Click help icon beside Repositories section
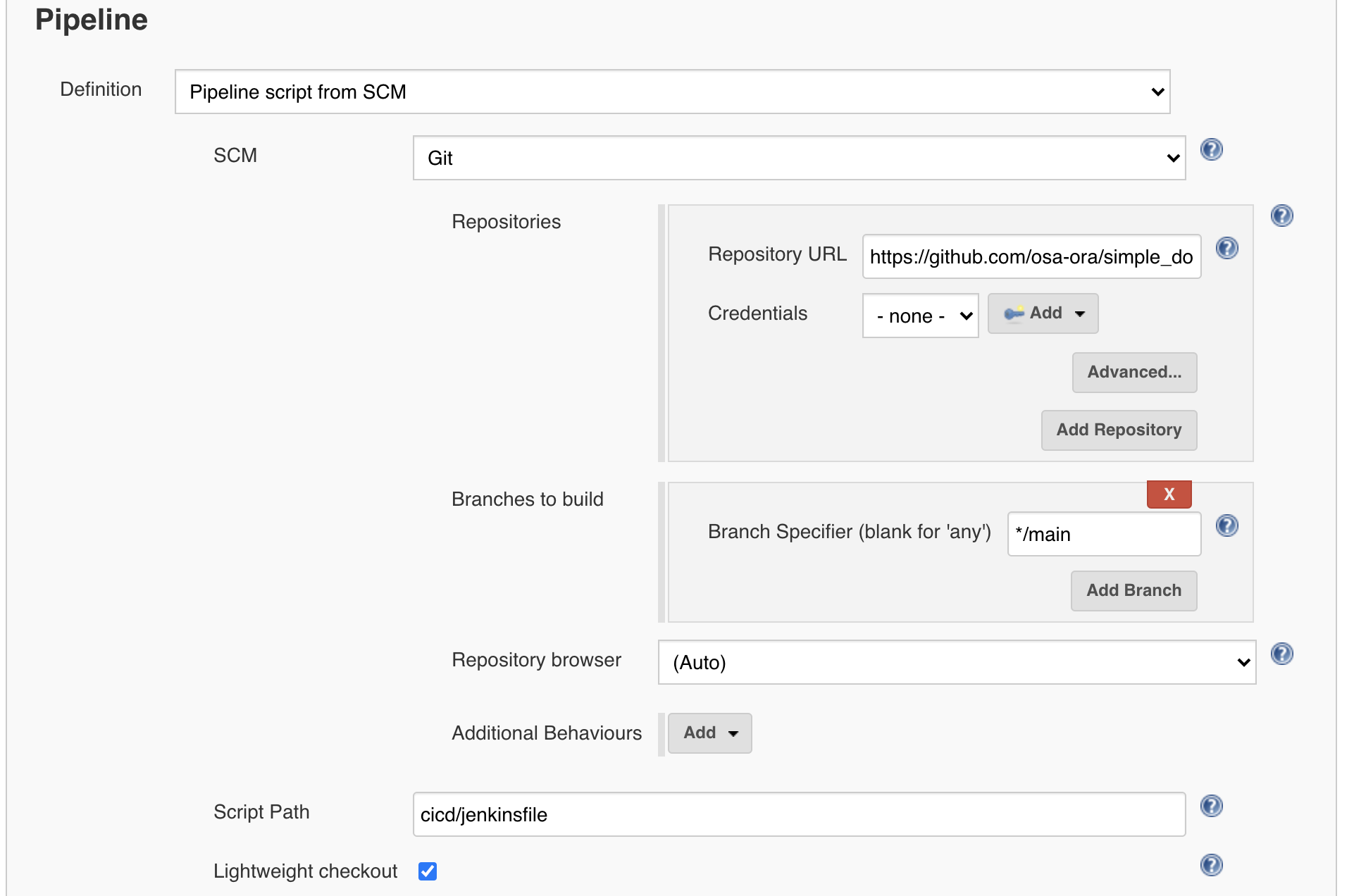 tap(1282, 216)
